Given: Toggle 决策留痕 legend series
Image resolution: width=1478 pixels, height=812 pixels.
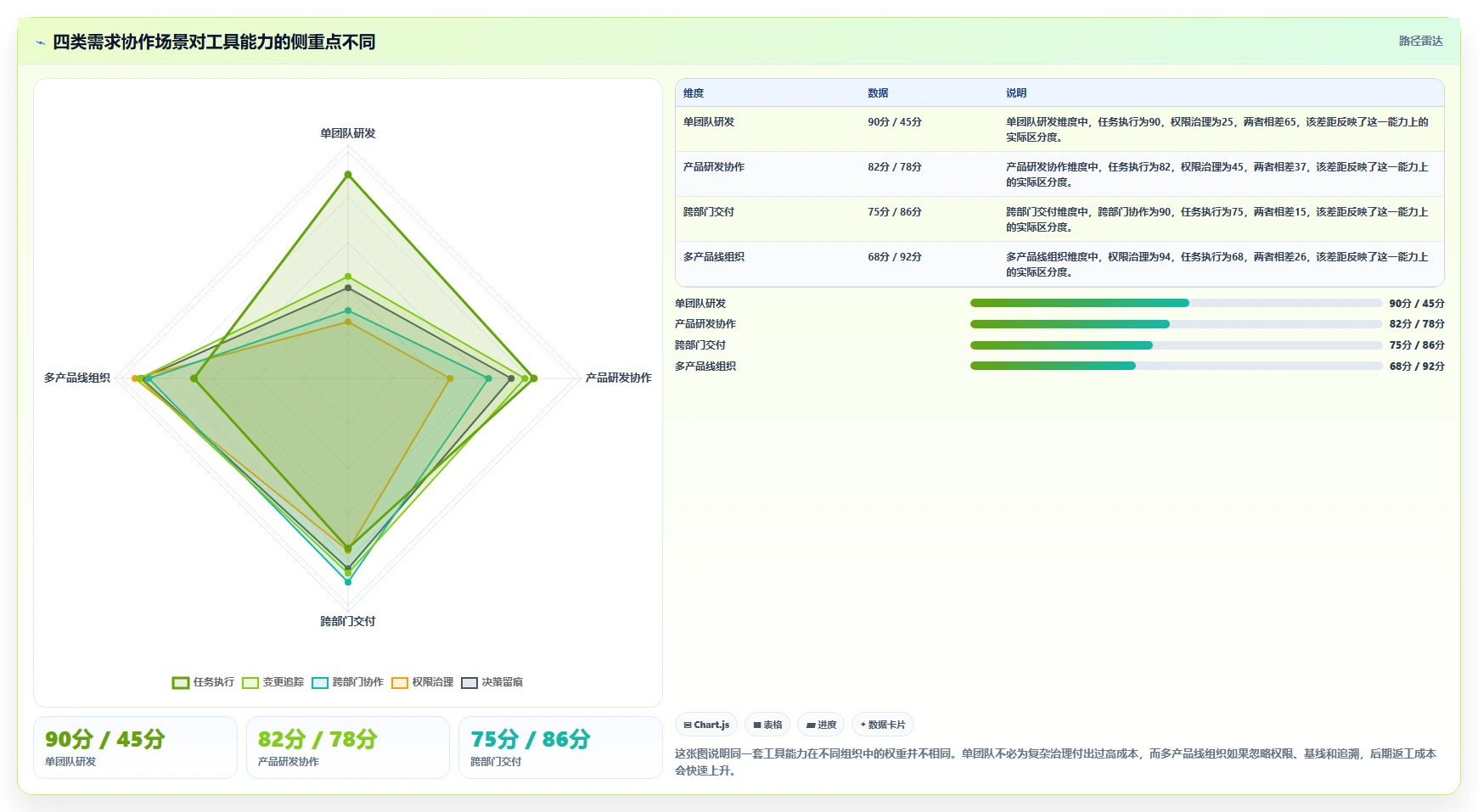Looking at the screenshot, I should [x=492, y=682].
